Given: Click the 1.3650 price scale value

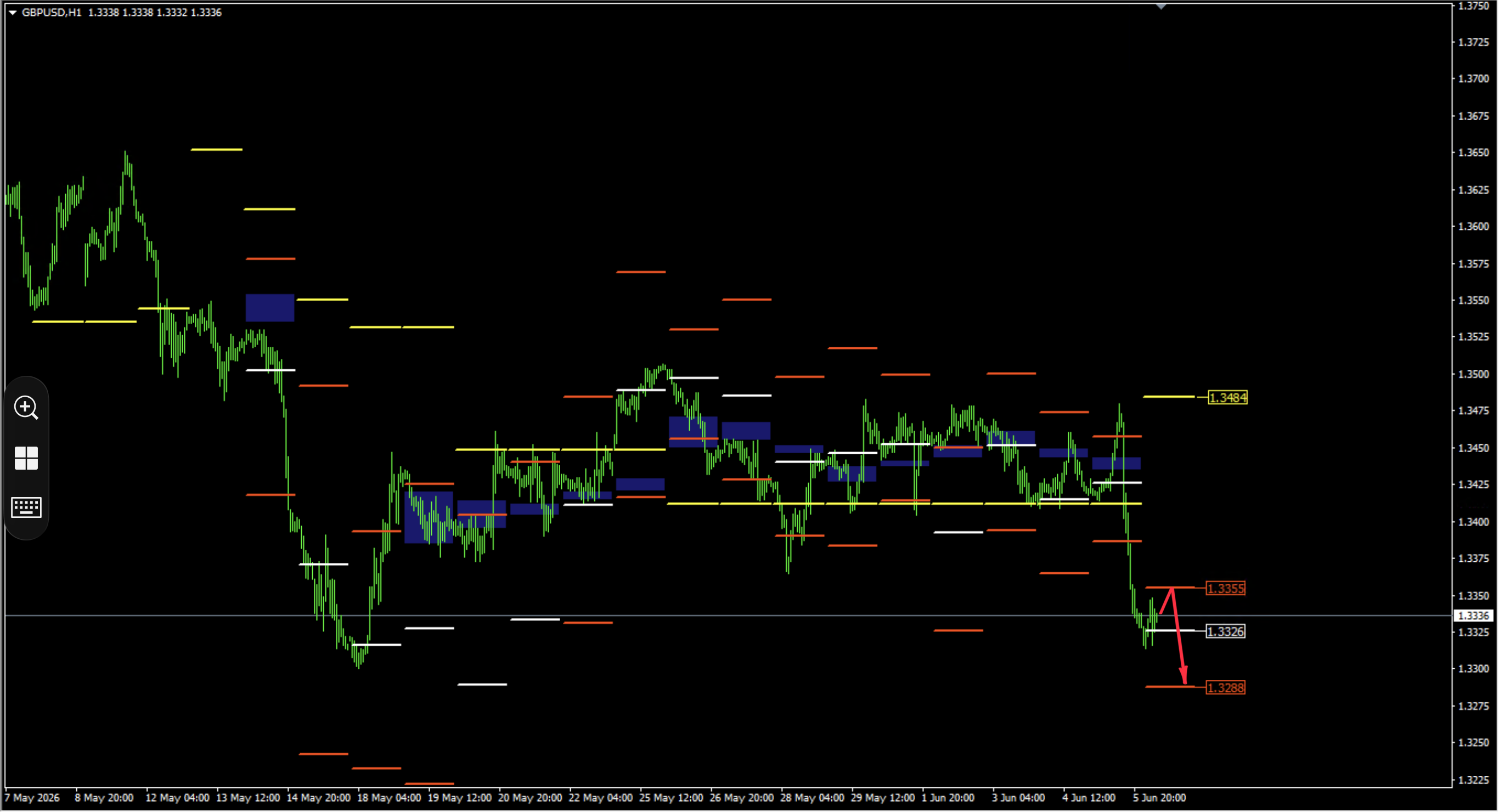Looking at the screenshot, I should coord(1473,153).
